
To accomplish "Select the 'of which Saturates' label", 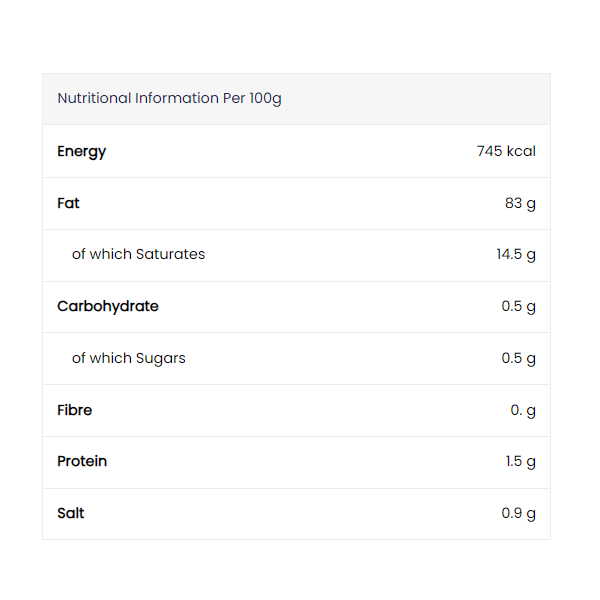I will (x=138, y=254).
